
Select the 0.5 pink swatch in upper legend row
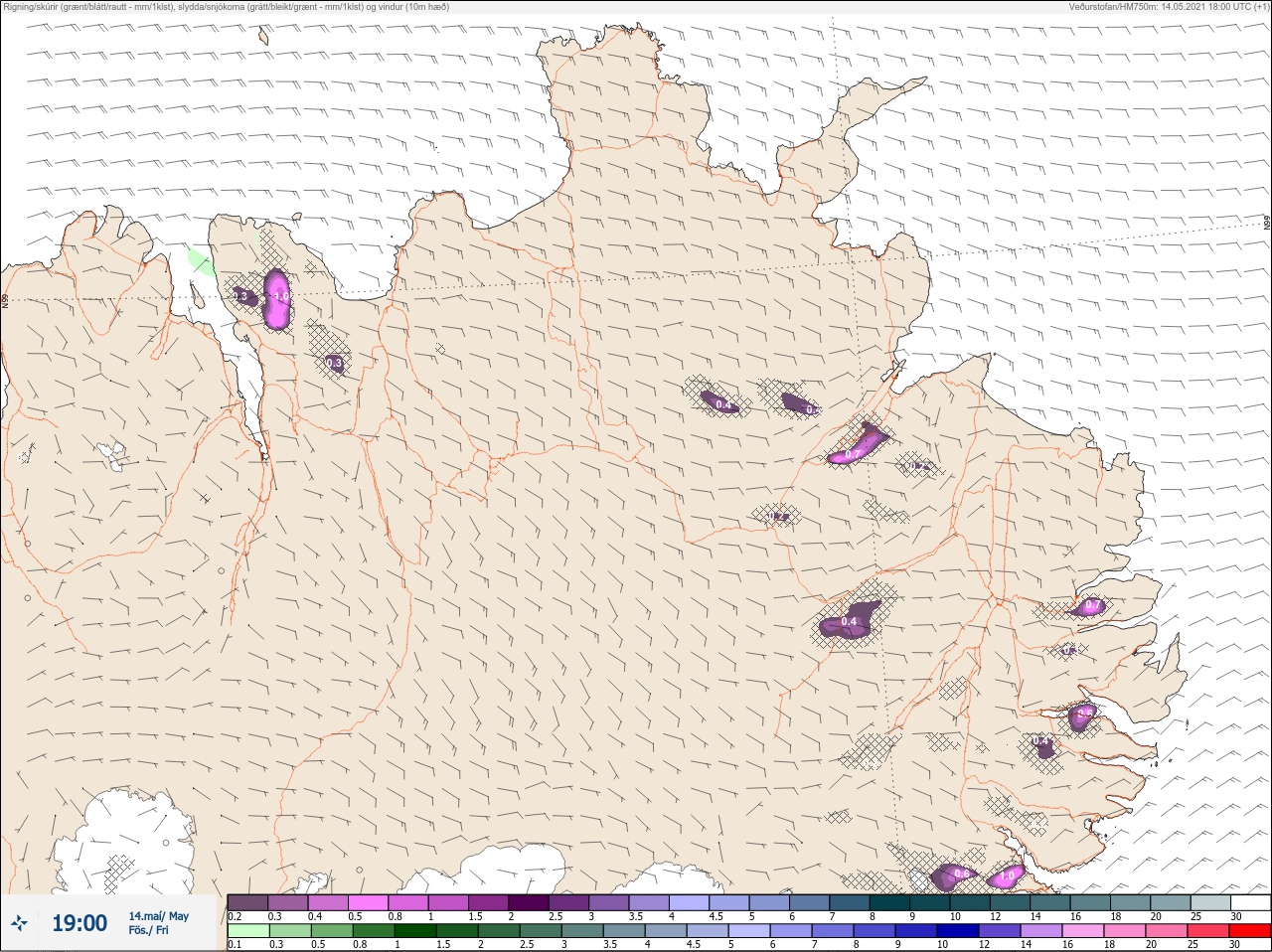(x=368, y=902)
